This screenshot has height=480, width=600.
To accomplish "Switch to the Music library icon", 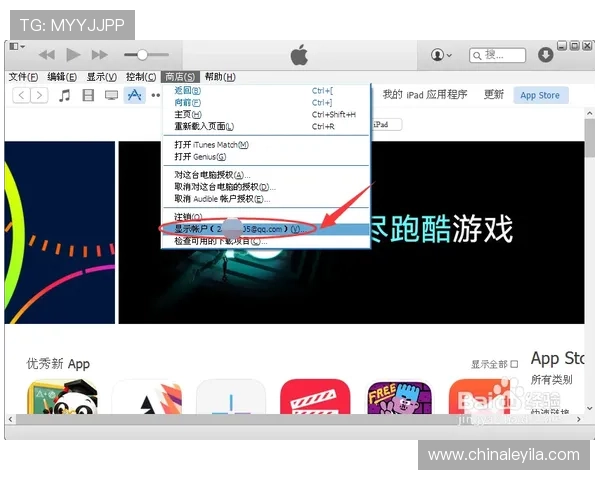I will (x=65, y=95).
